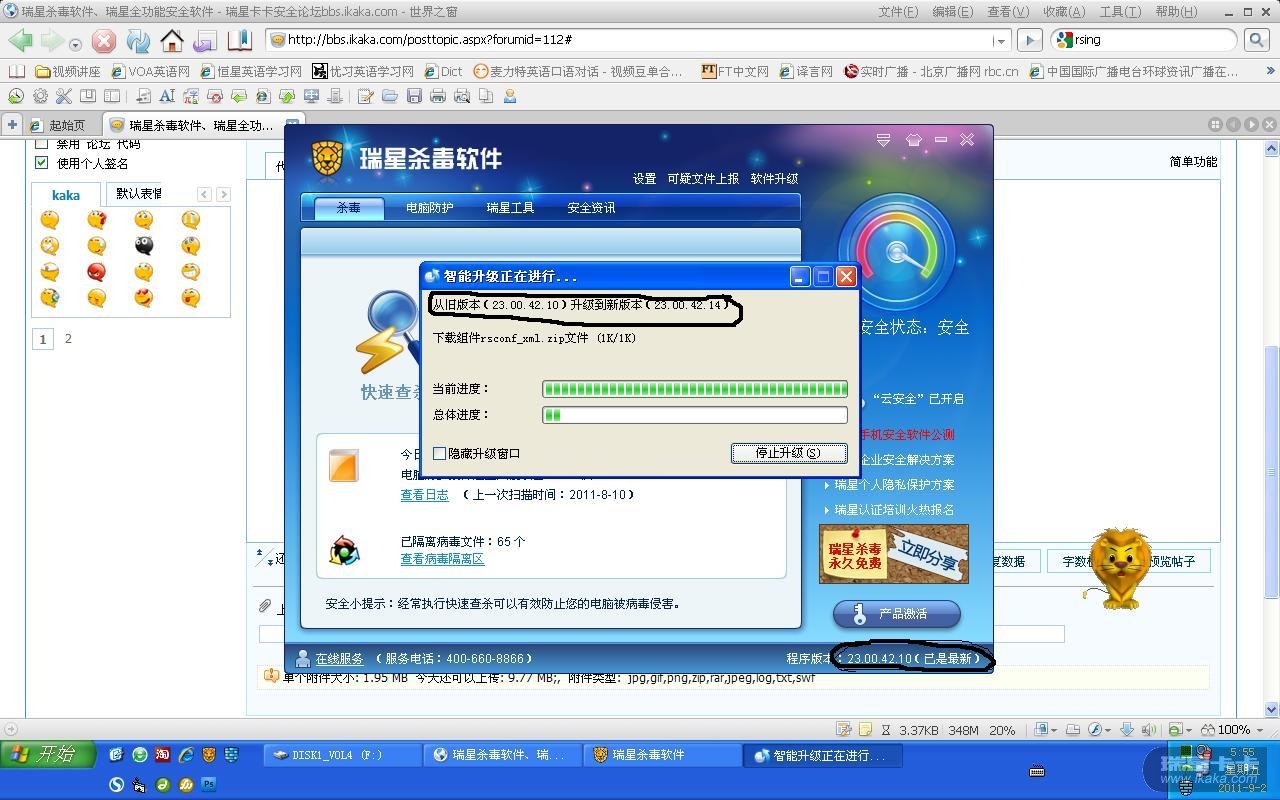Click the quick scan magnifier lightning icon

point(390,330)
